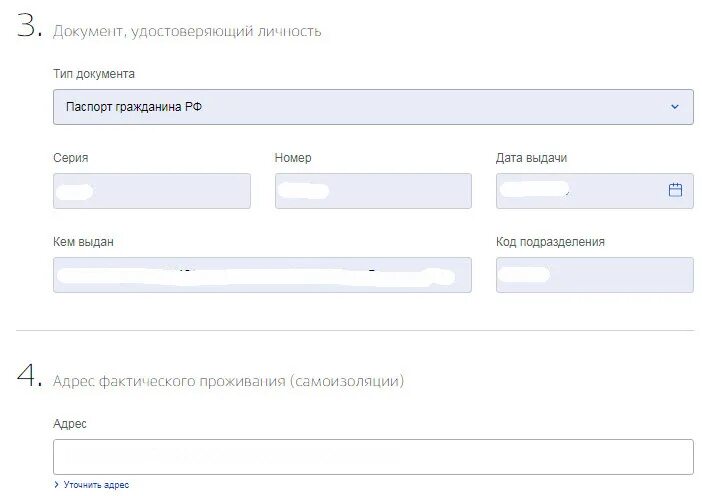702x496 pixels.
Task: Expand the Тип документа dropdown arrow
Action: (x=675, y=107)
